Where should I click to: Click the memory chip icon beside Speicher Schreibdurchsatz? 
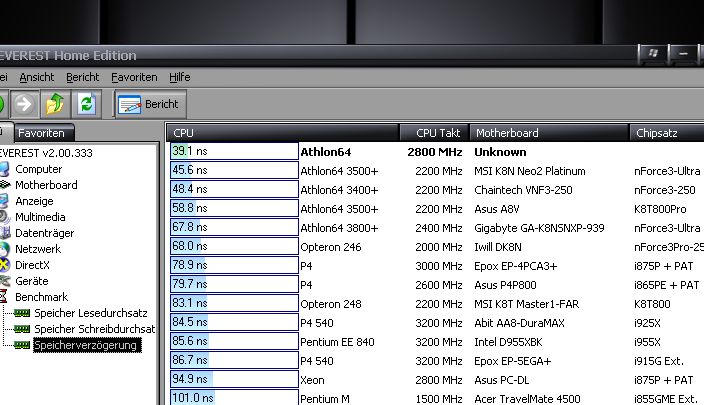(22, 329)
